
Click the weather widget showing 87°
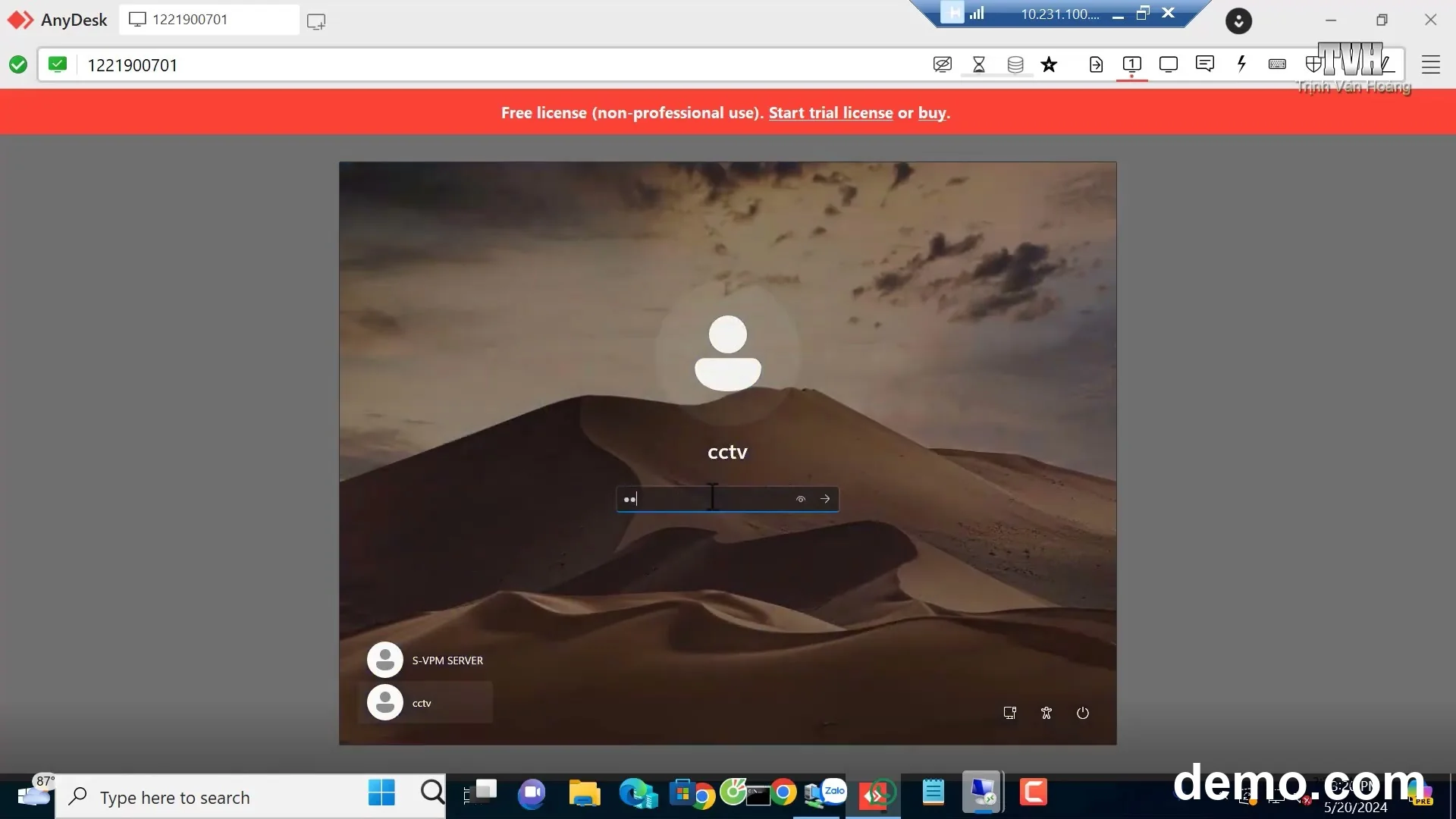point(35,792)
